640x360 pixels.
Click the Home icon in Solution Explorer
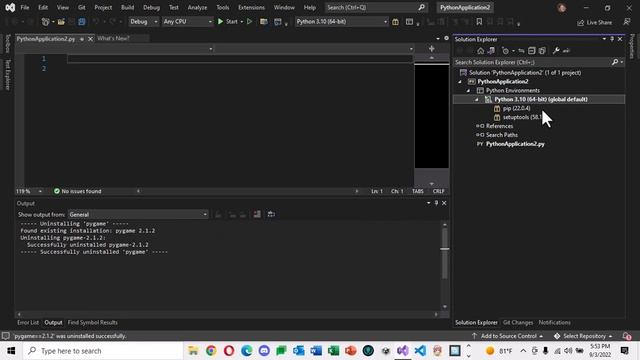(480, 51)
